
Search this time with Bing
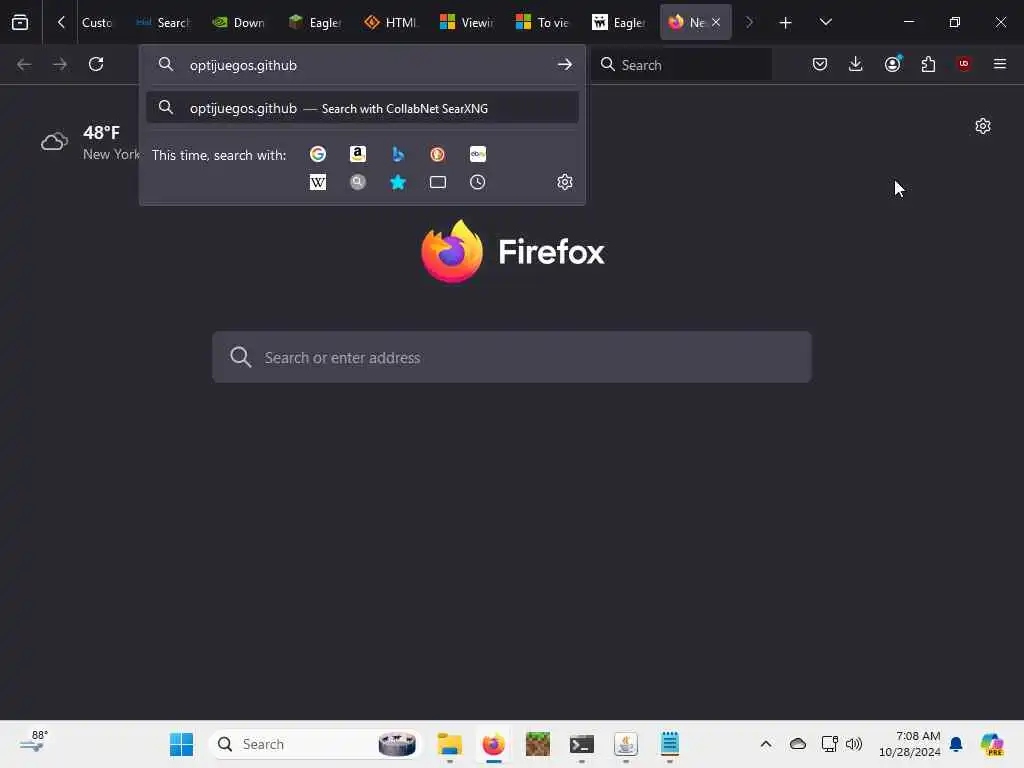click(x=398, y=154)
